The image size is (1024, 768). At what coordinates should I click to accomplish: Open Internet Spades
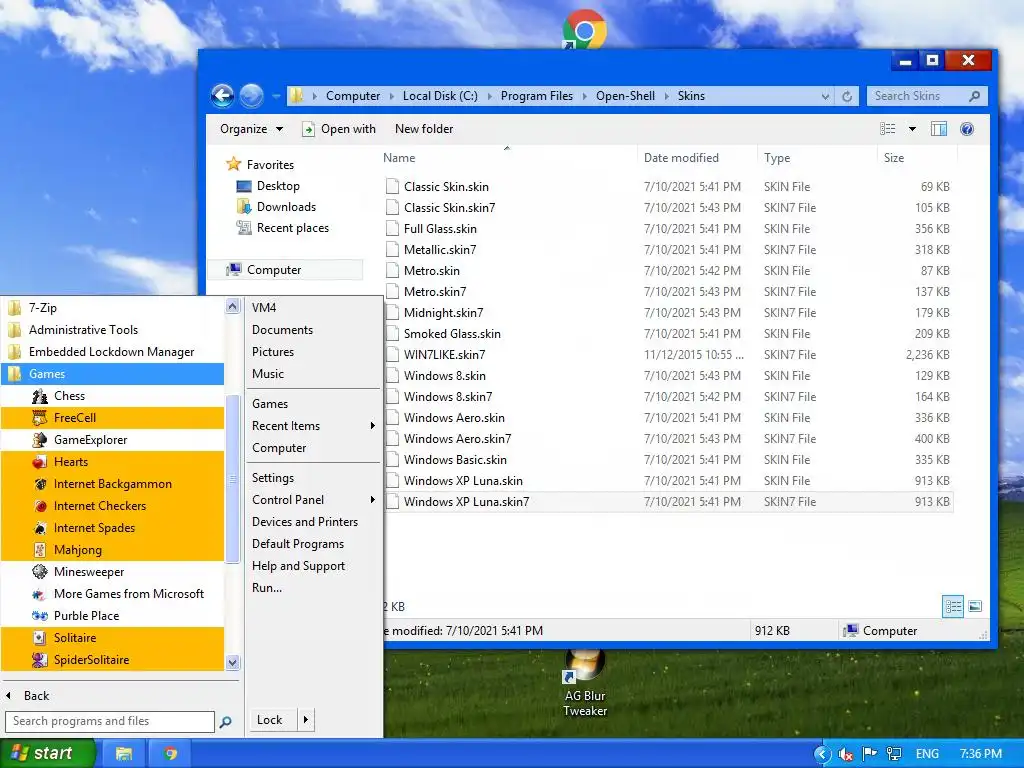tap(112, 528)
